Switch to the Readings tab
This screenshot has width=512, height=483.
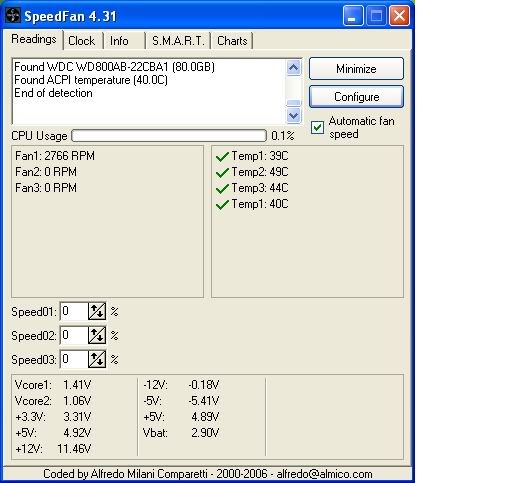[34, 39]
